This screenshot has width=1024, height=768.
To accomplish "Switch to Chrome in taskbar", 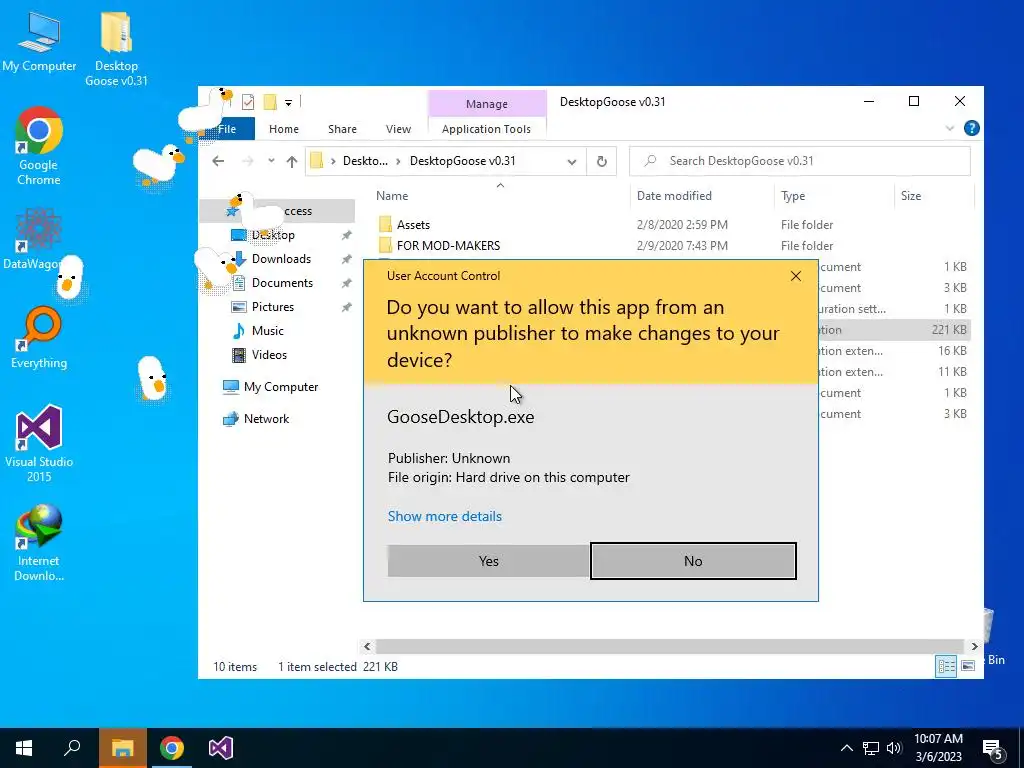I will (x=172, y=748).
